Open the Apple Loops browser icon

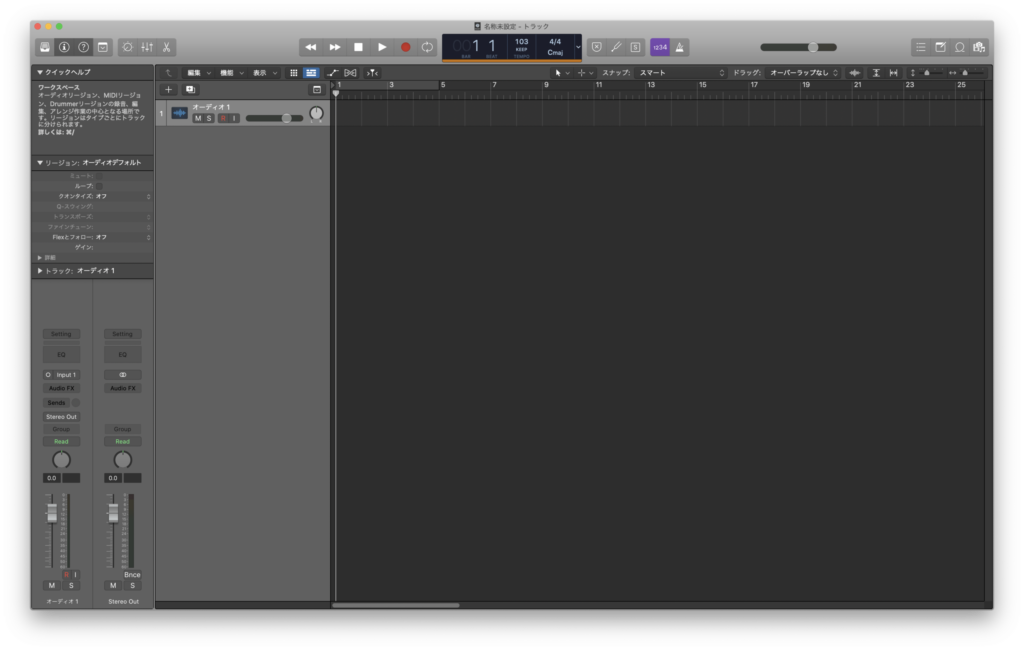tap(960, 47)
